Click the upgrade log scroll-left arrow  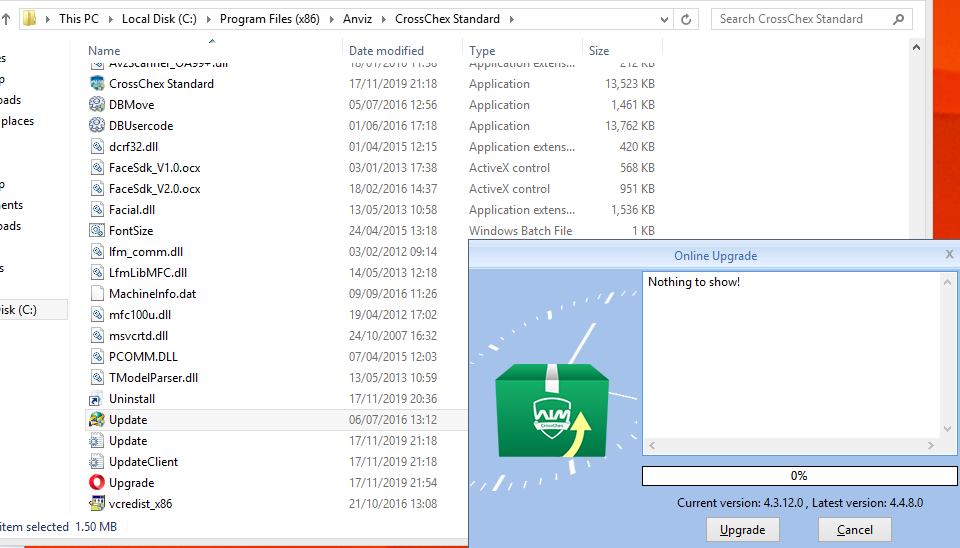(x=652, y=446)
